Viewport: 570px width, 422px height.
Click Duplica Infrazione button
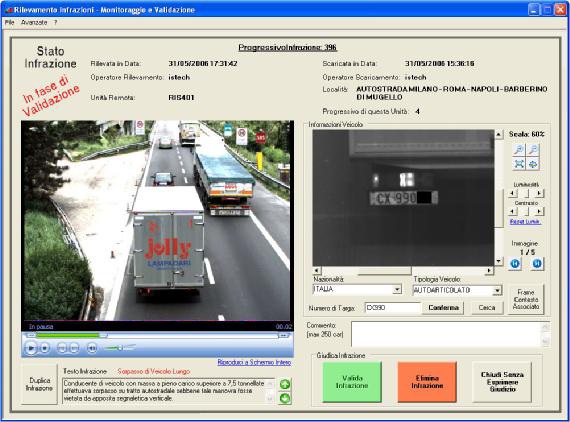point(39,385)
